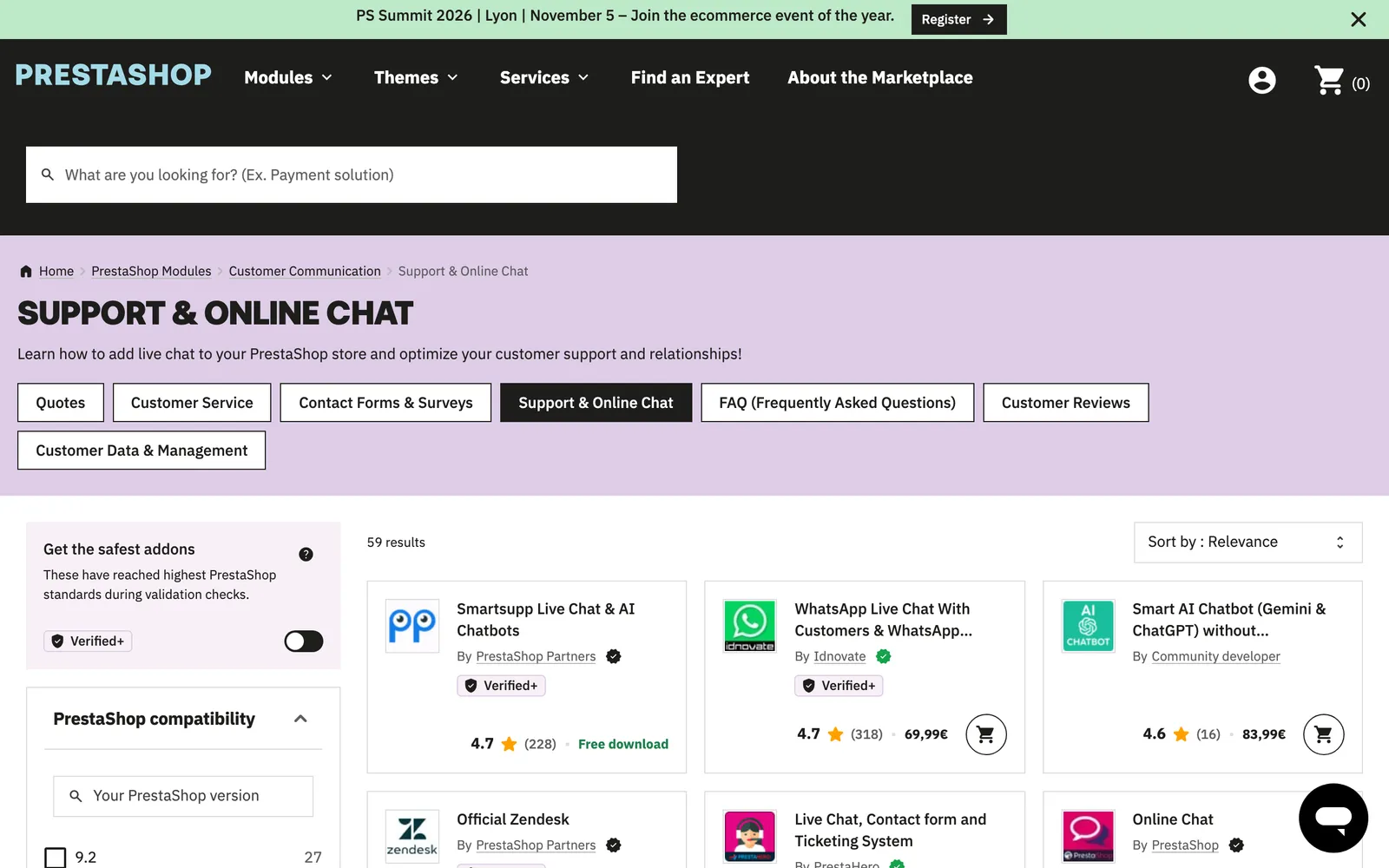The height and width of the screenshot is (868, 1389).
Task: Open the Idnovate author link
Action: pos(839,656)
